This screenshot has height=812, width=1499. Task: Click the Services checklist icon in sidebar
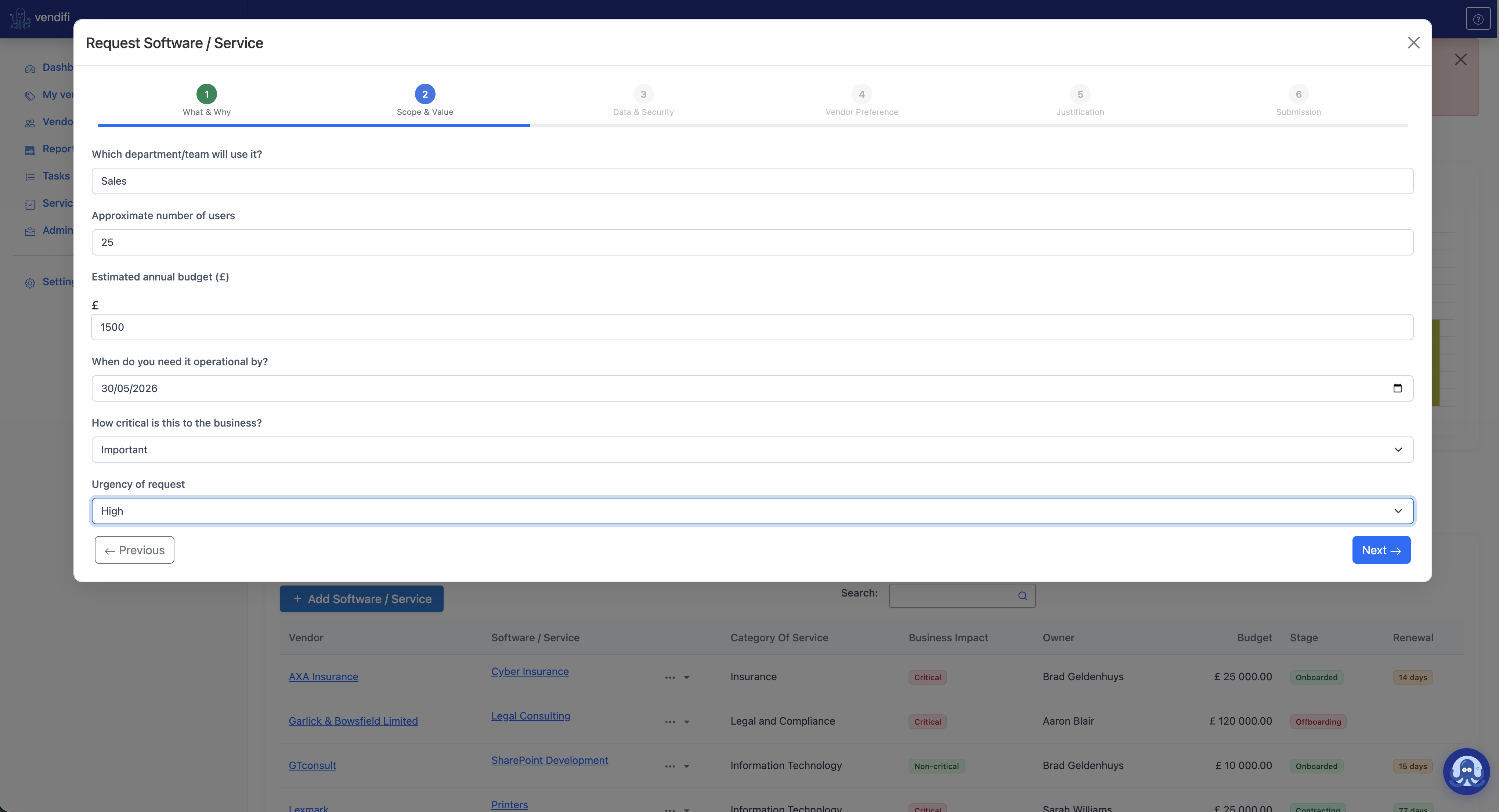point(30,204)
